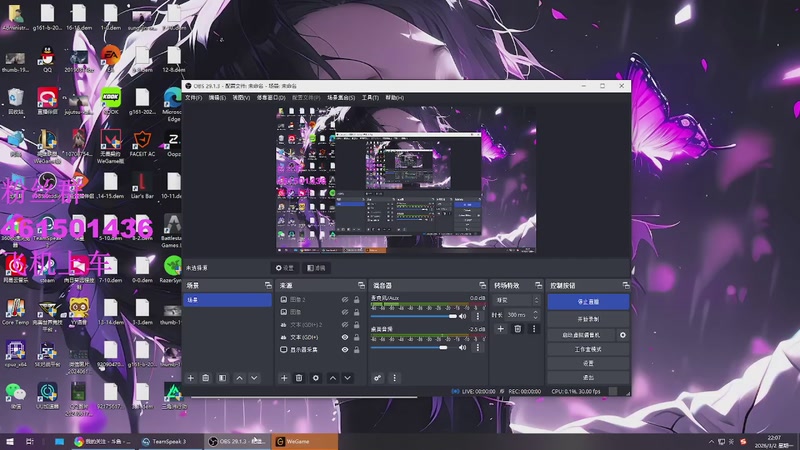Open the 帮助(H) menu

pos(394,97)
